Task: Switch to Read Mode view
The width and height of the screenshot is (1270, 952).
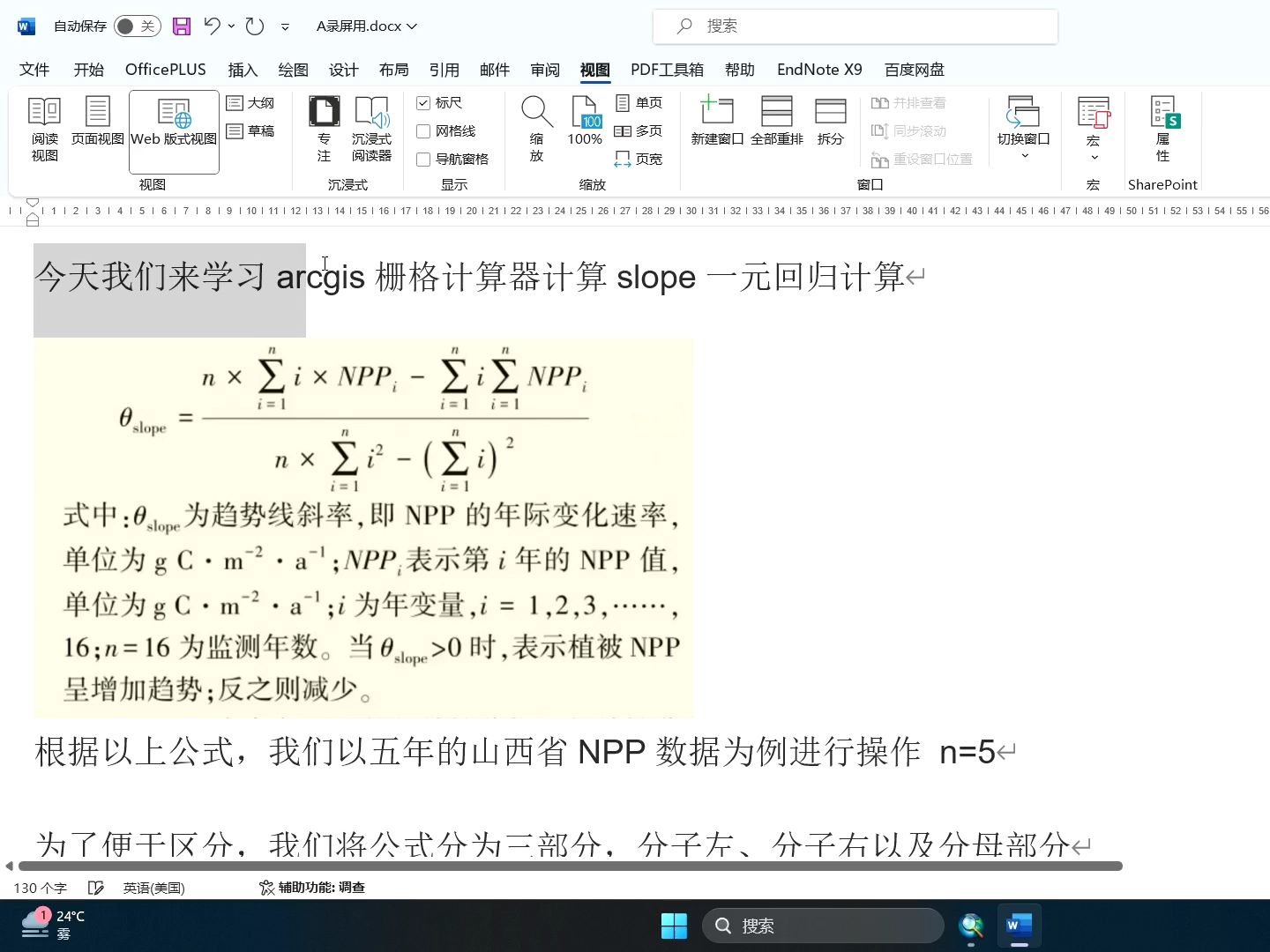Action: point(44,130)
